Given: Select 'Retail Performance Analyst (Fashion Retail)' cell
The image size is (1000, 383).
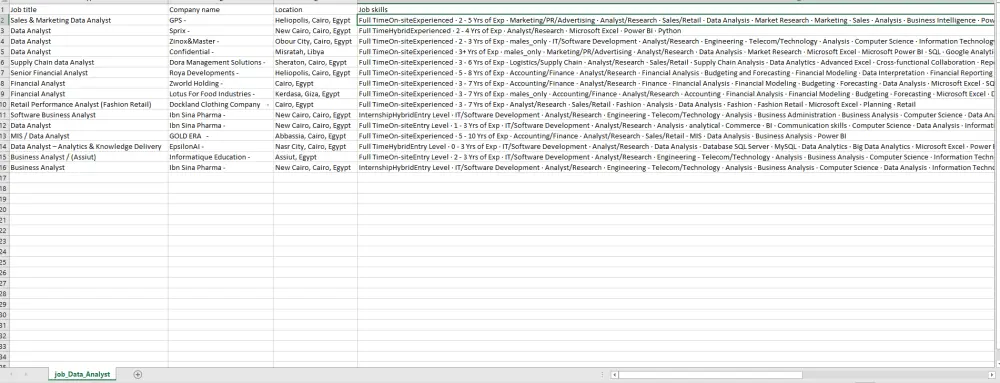Looking at the screenshot, I should (x=89, y=105).
